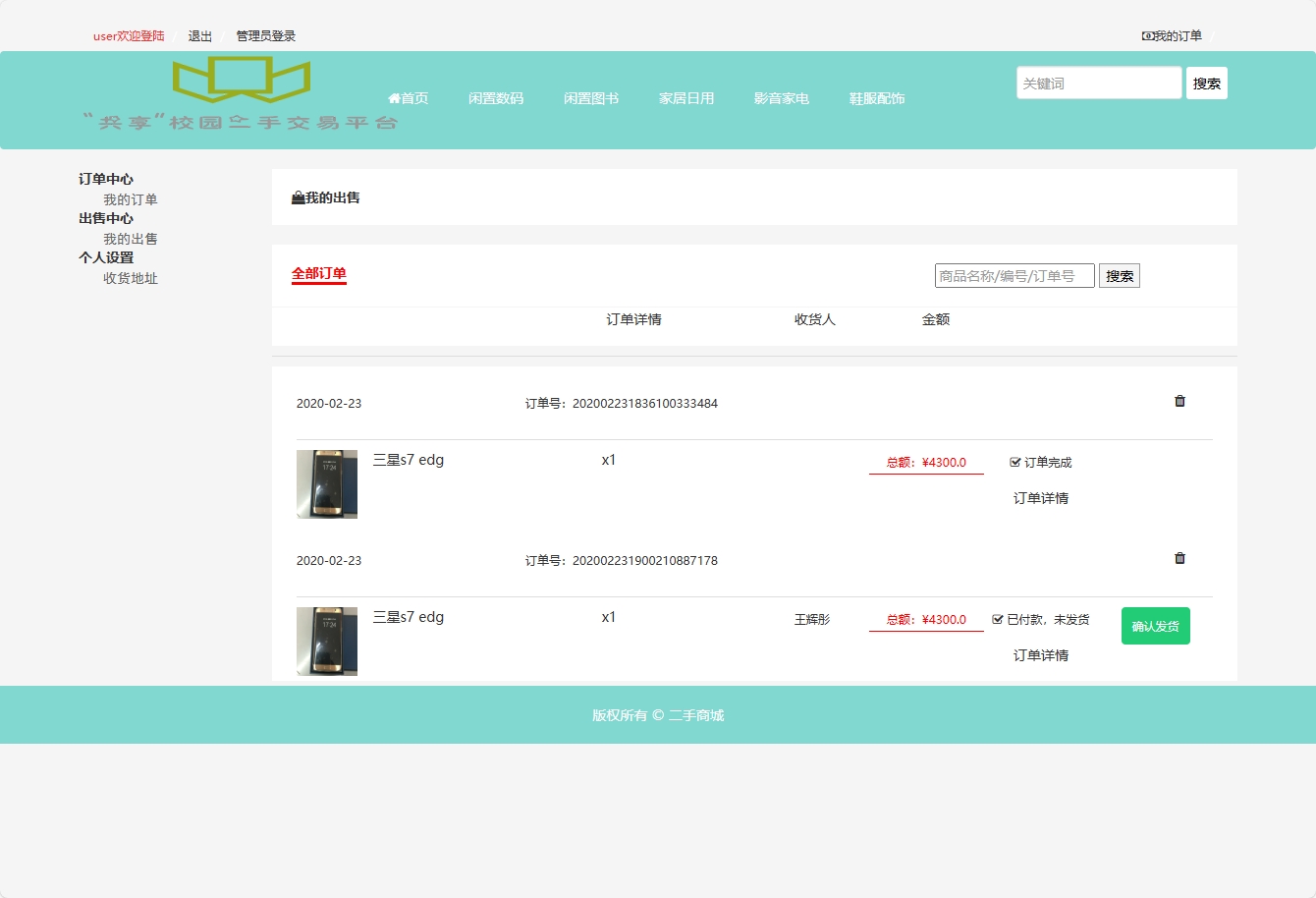Click the 收货人 column header
The image size is (1316, 898).
point(815,319)
